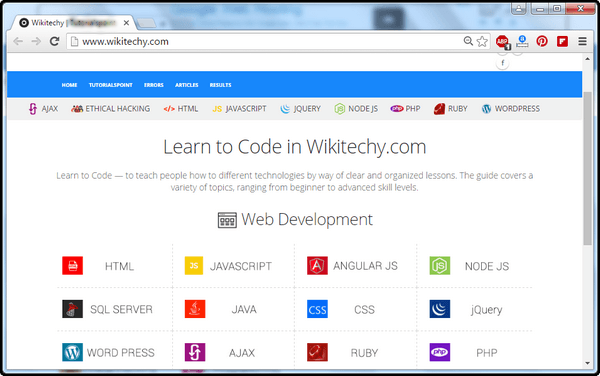Click the ANGULAR JS text label
Image resolution: width=600 pixels, height=376 pixels.
tap(365, 265)
